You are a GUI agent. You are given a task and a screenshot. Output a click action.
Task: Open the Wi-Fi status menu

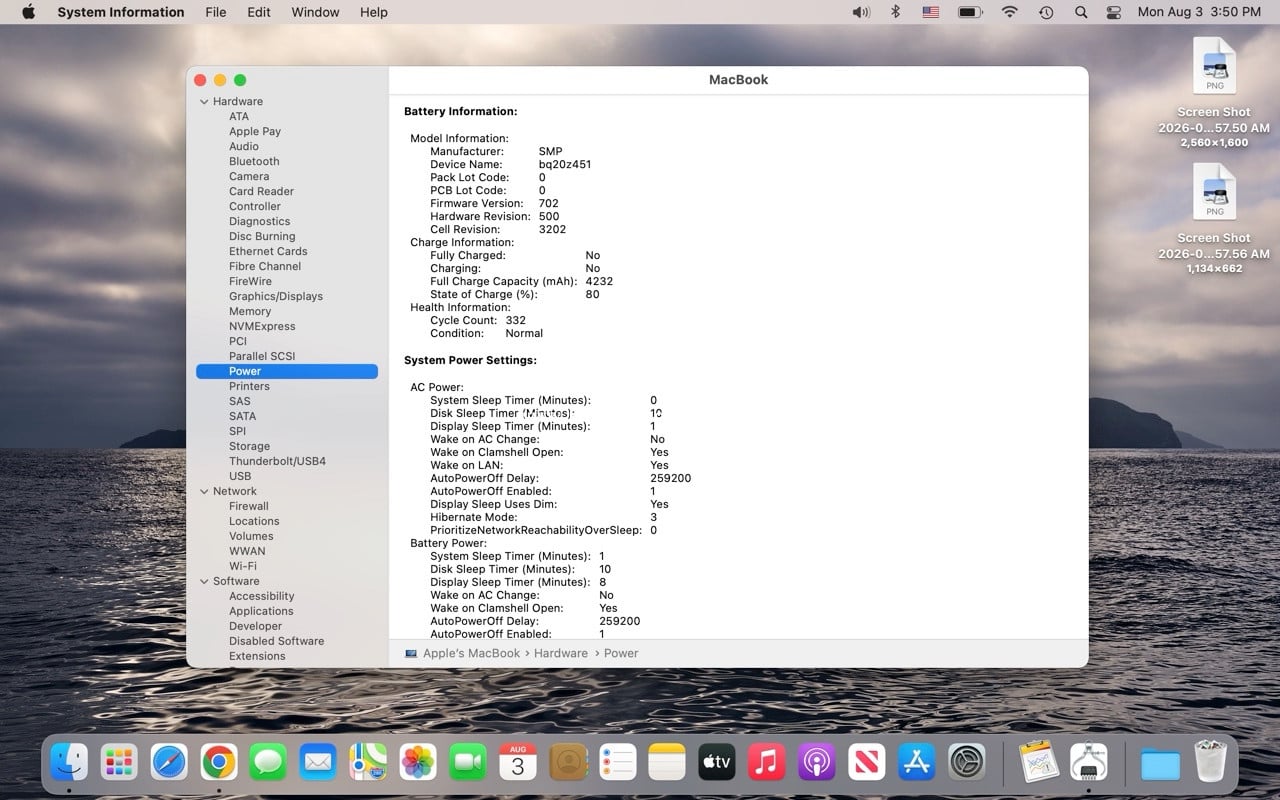click(x=1010, y=12)
